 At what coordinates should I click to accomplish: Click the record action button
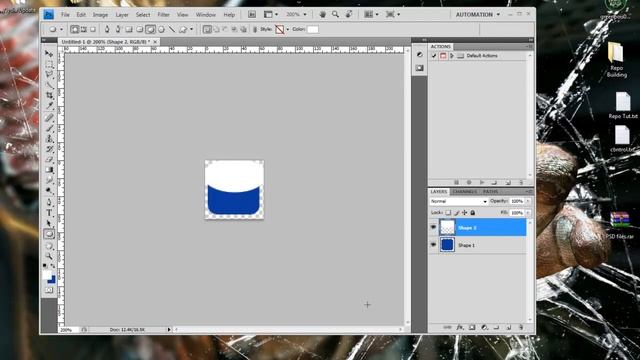click(469, 182)
